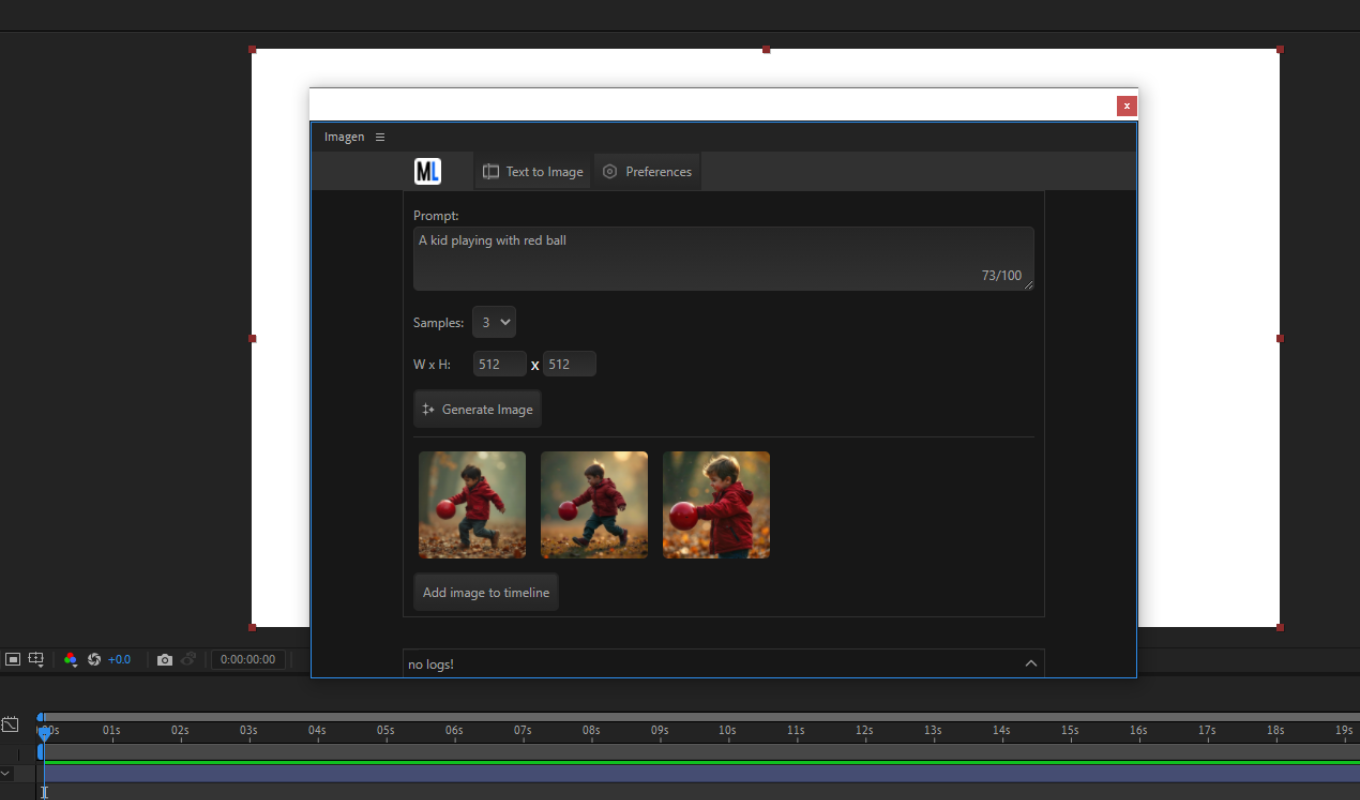
Task: Open the Samples dropdown
Action: [x=494, y=322]
